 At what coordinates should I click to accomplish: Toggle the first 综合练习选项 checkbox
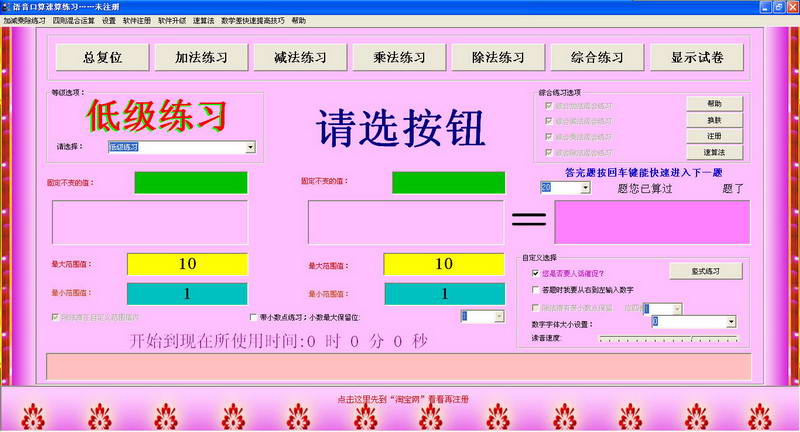click(x=548, y=106)
